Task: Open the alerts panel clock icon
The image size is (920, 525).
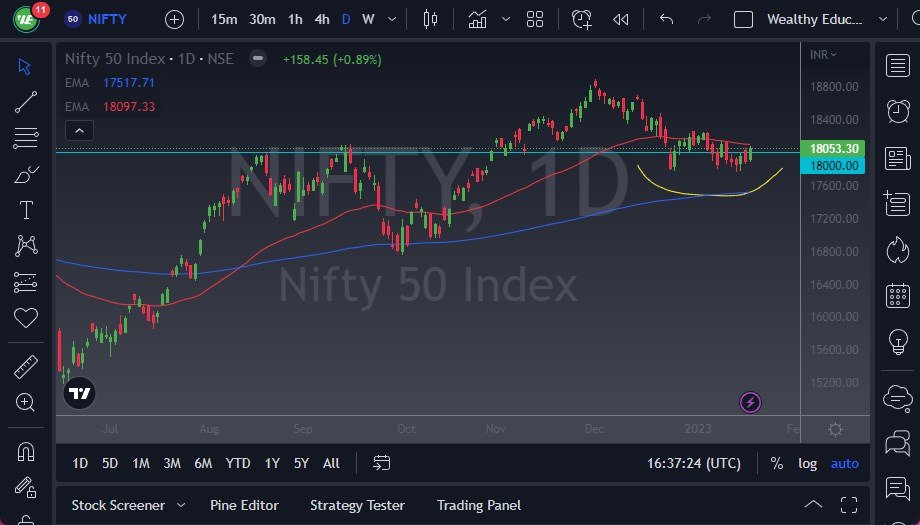Action: pos(898,111)
